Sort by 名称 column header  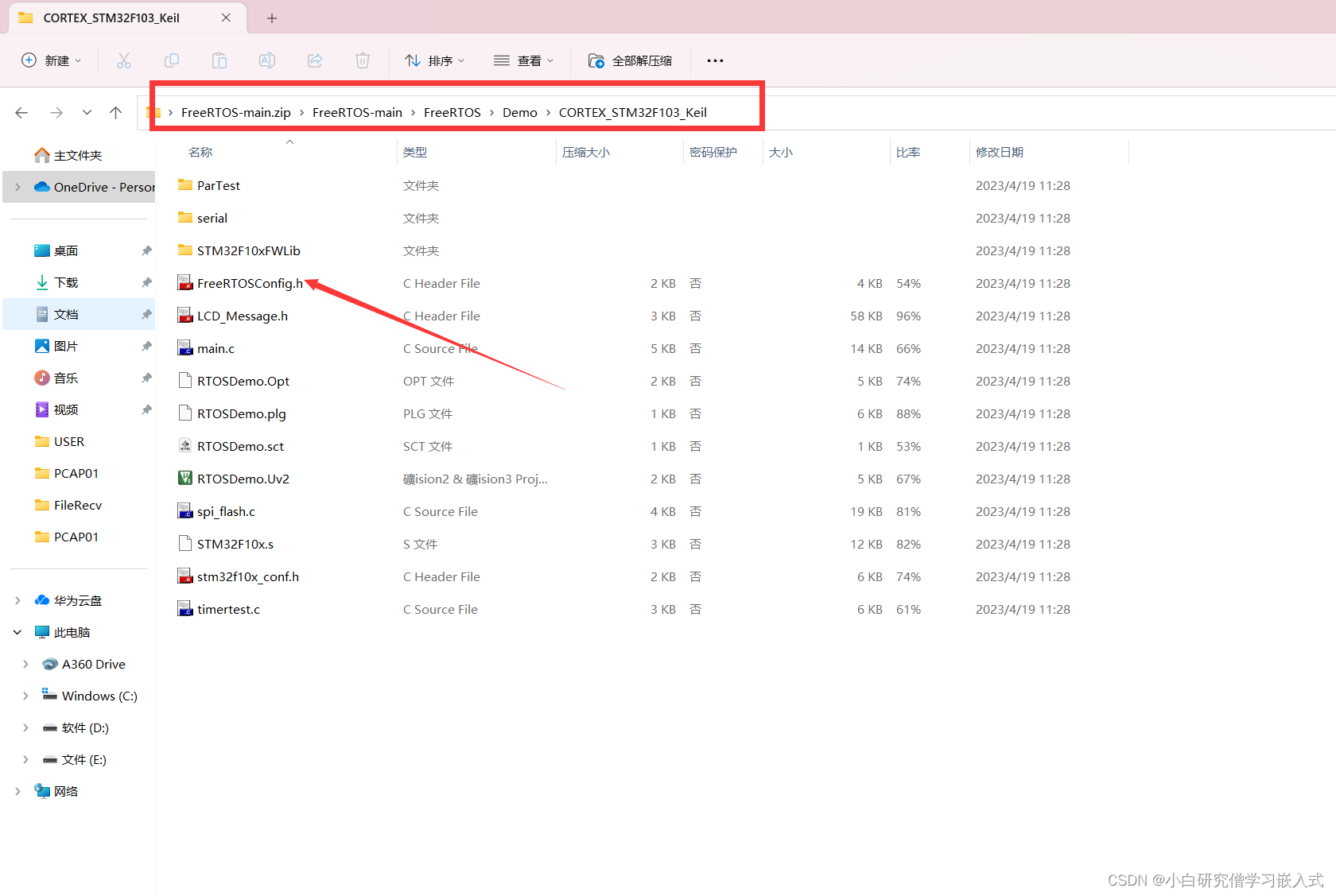pyautogui.click(x=200, y=152)
